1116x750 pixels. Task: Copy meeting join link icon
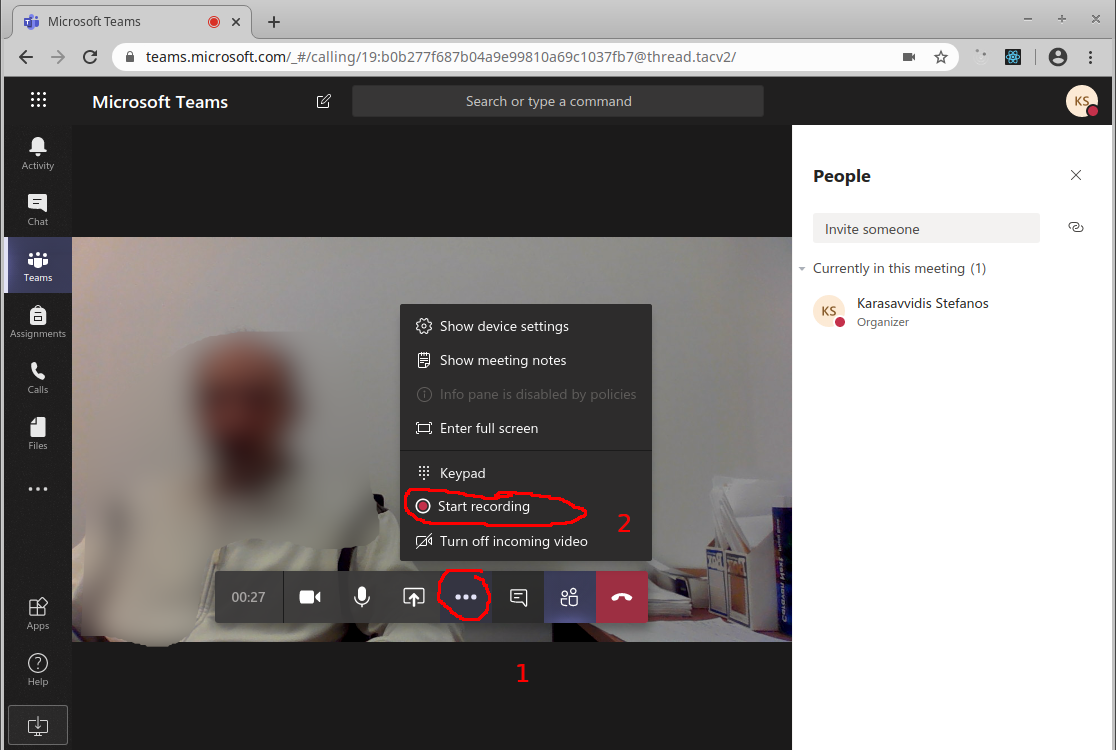click(x=1076, y=228)
